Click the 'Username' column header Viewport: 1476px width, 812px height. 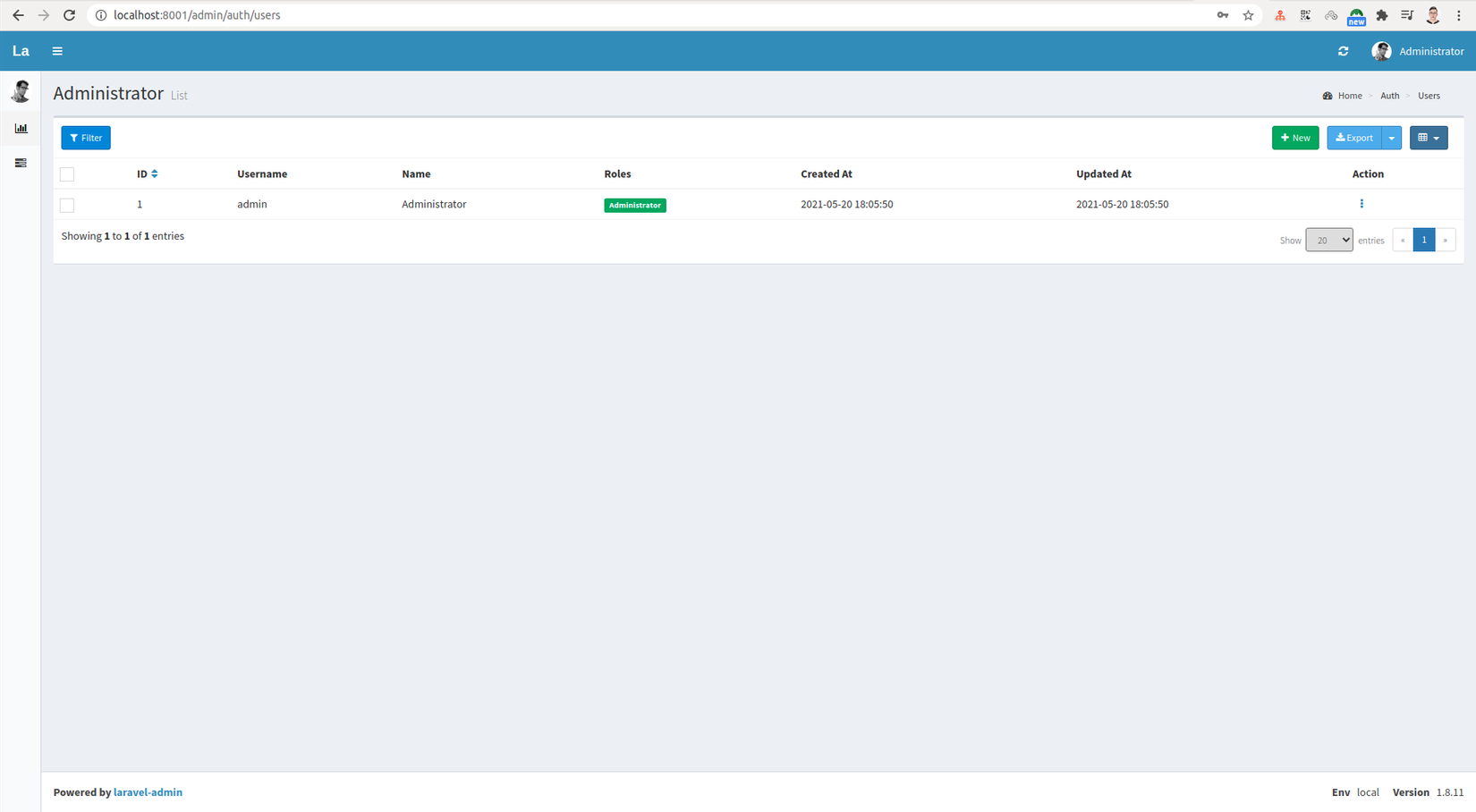262,173
